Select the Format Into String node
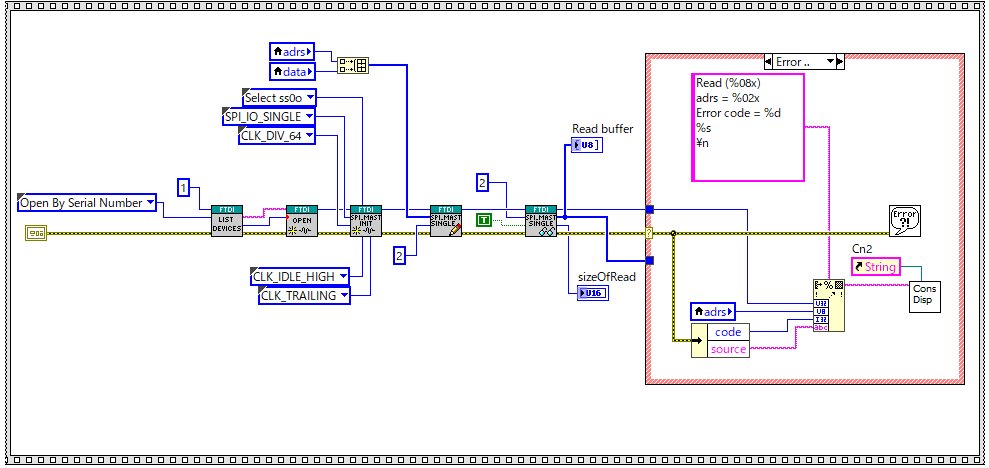989x468 pixels. 827,305
